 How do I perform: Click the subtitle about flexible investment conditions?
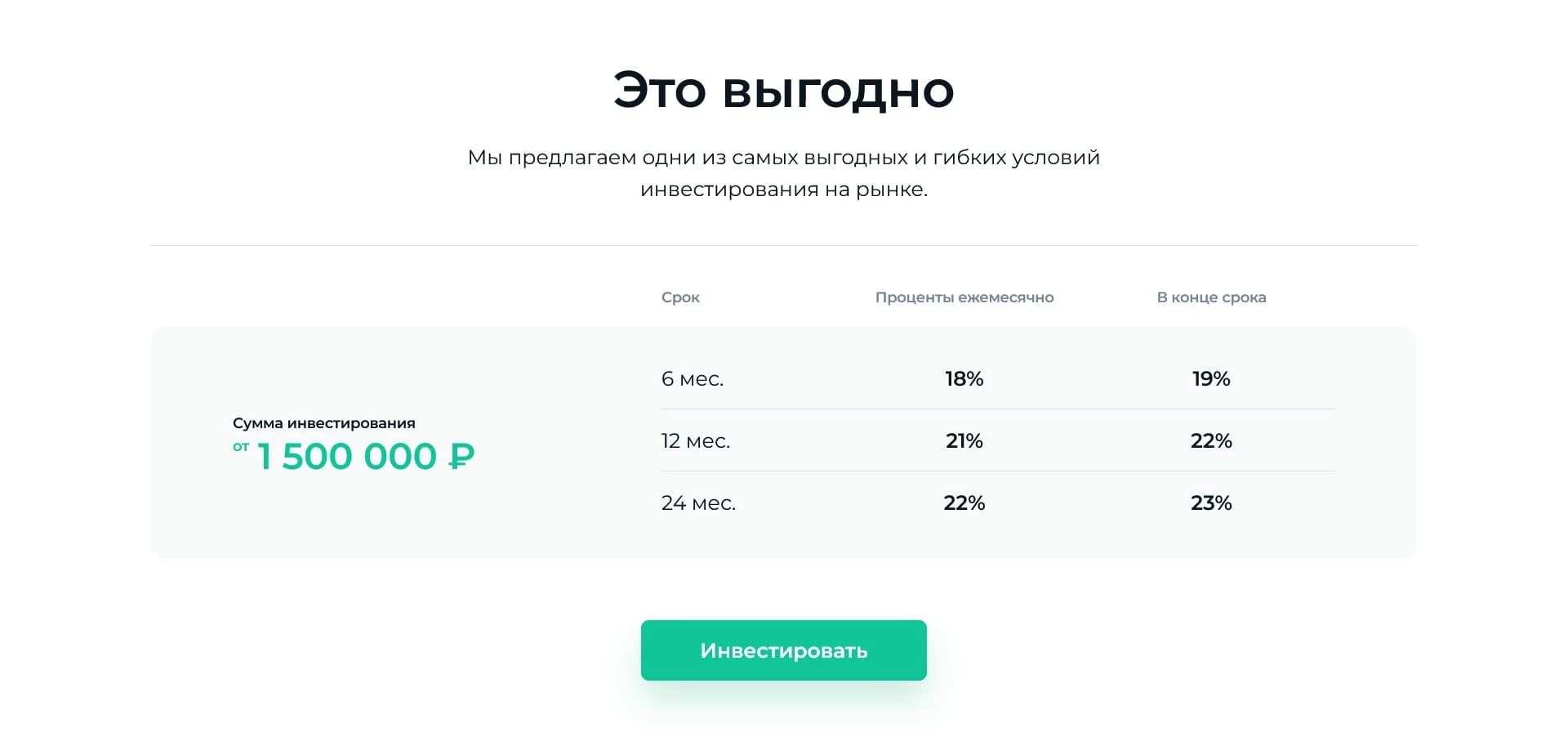point(783,173)
